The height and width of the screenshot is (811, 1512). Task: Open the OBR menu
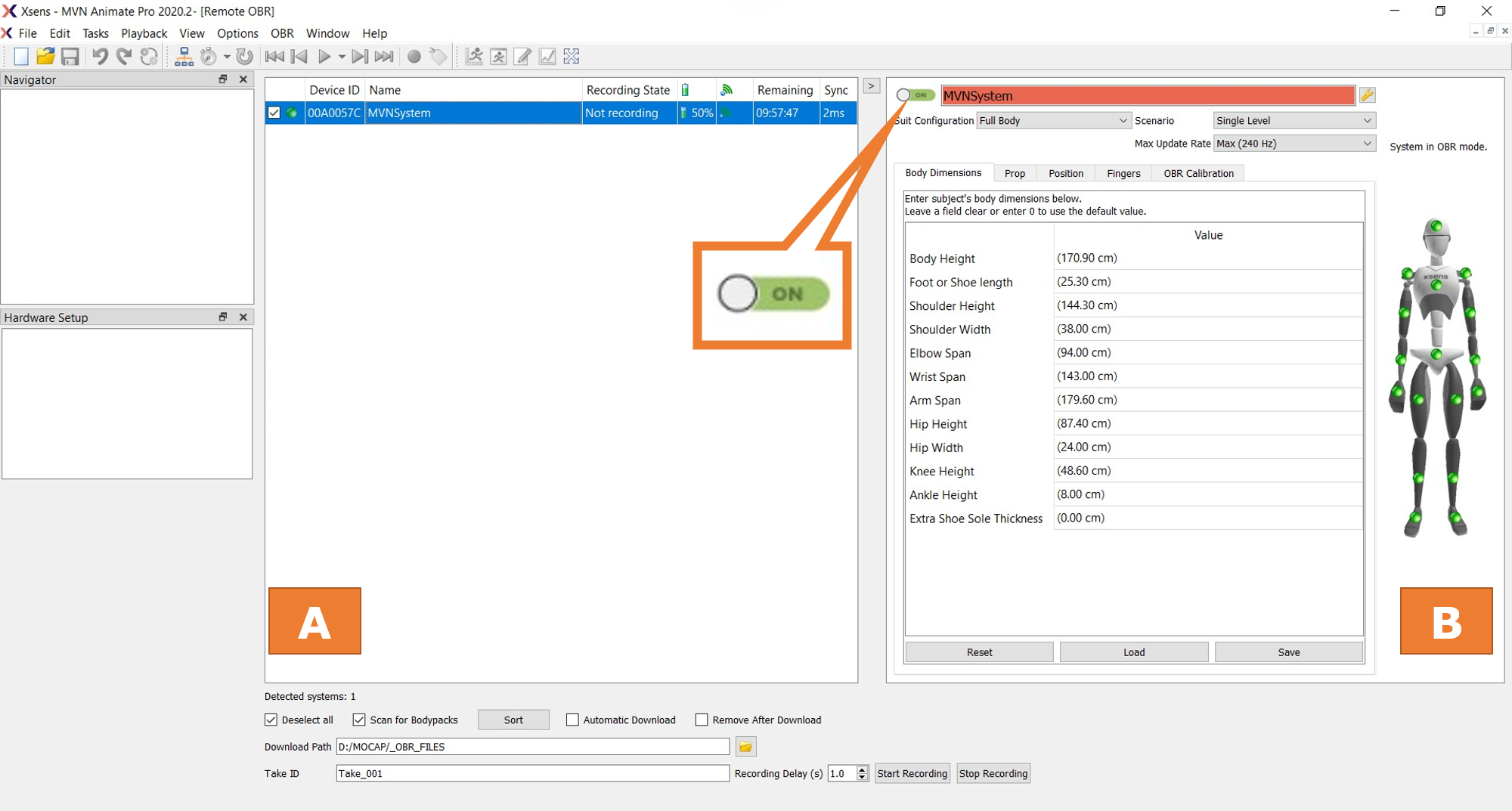282,33
